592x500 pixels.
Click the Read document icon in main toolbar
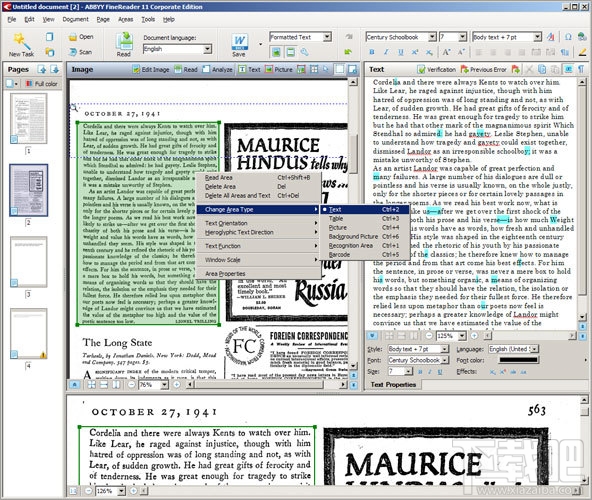click(124, 42)
